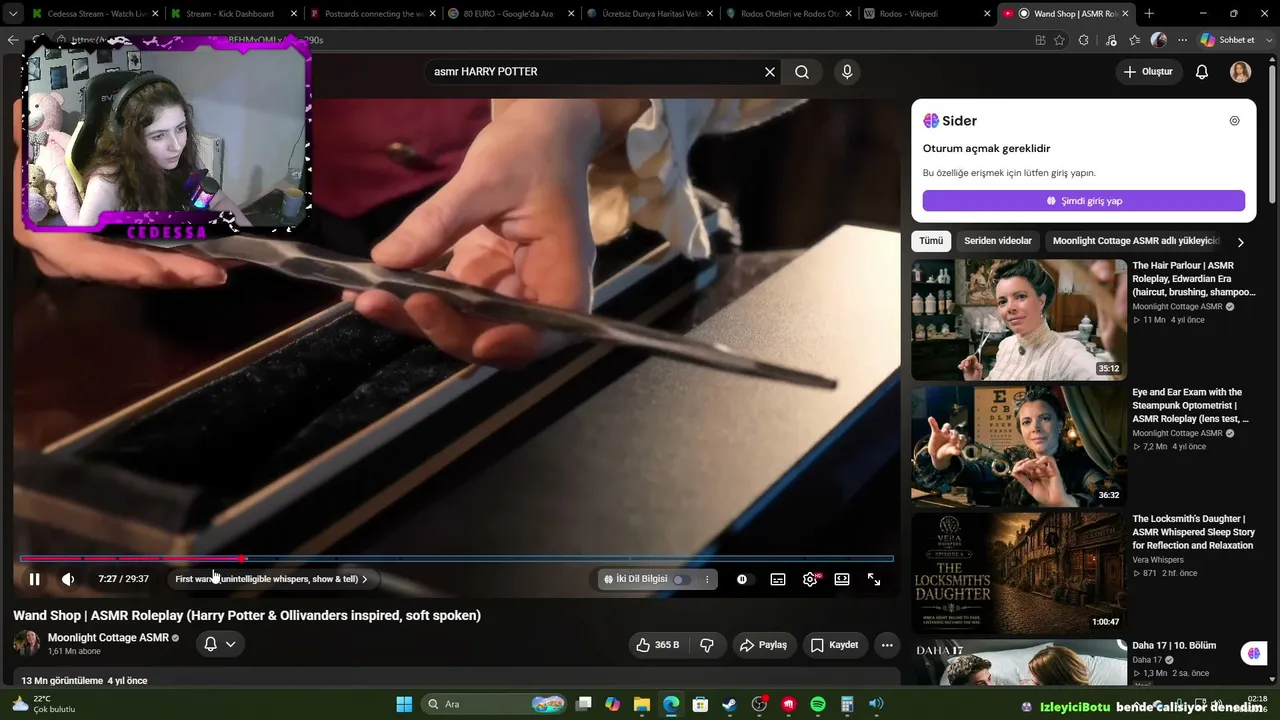
Task: Open the YouTube account avatar menu
Action: 1241,72
